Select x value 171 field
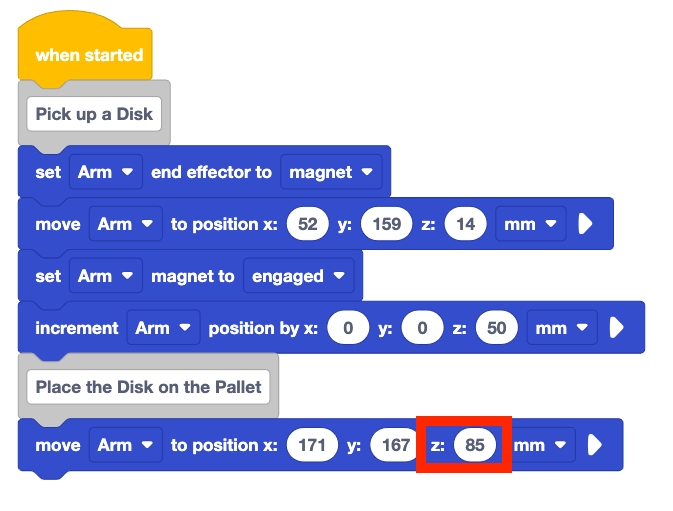The image size is (673, 511). pyautogui.click(x=312, y=445)
